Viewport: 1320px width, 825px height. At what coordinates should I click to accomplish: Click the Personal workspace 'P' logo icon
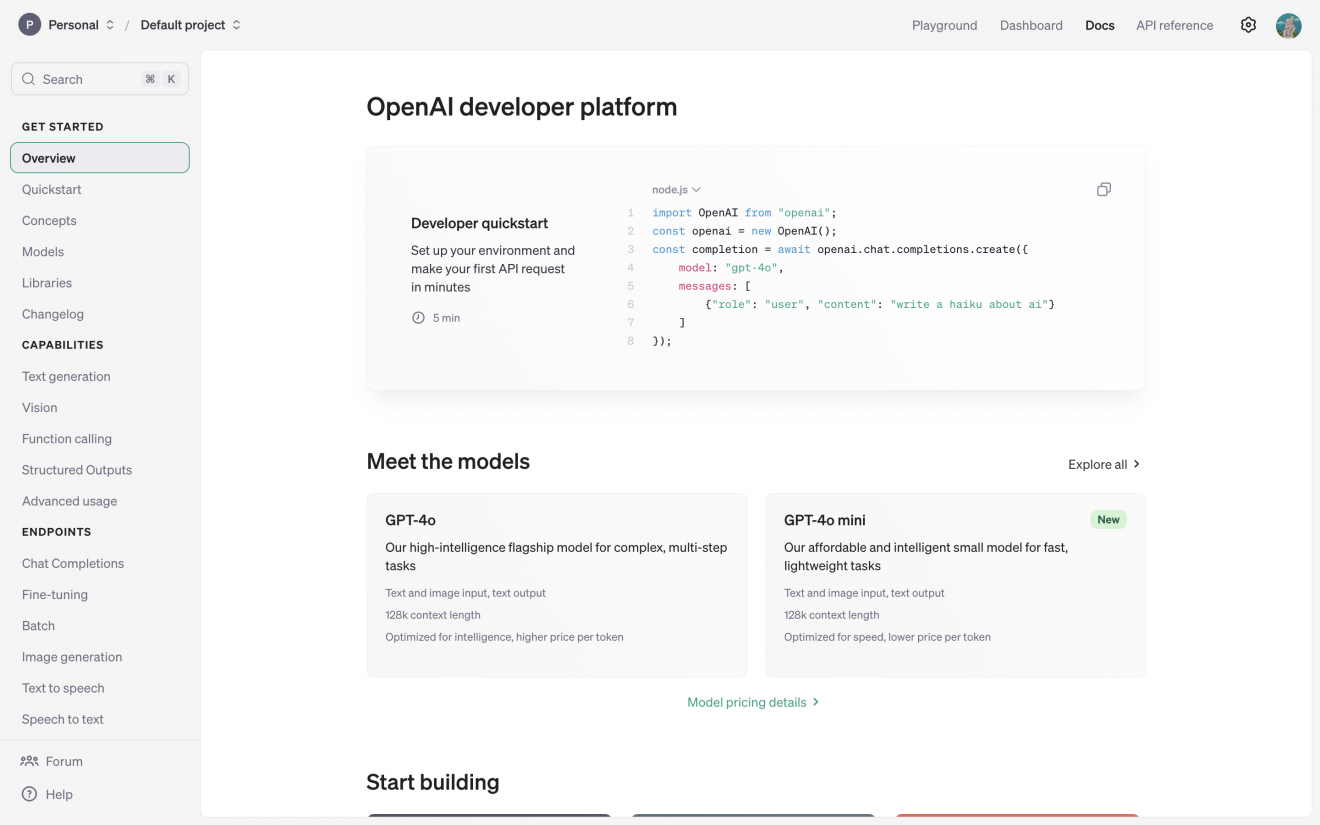click(x=29, y=23)
